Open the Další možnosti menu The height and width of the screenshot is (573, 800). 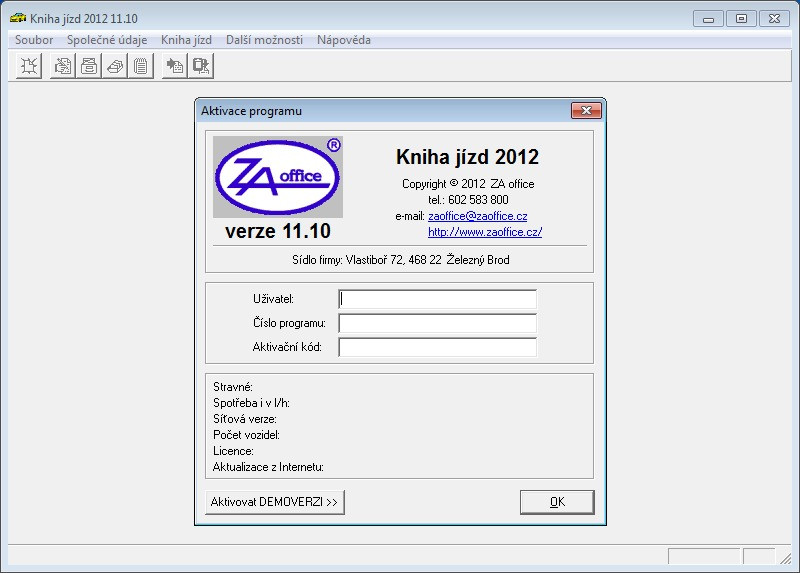(x=264, y=40)
